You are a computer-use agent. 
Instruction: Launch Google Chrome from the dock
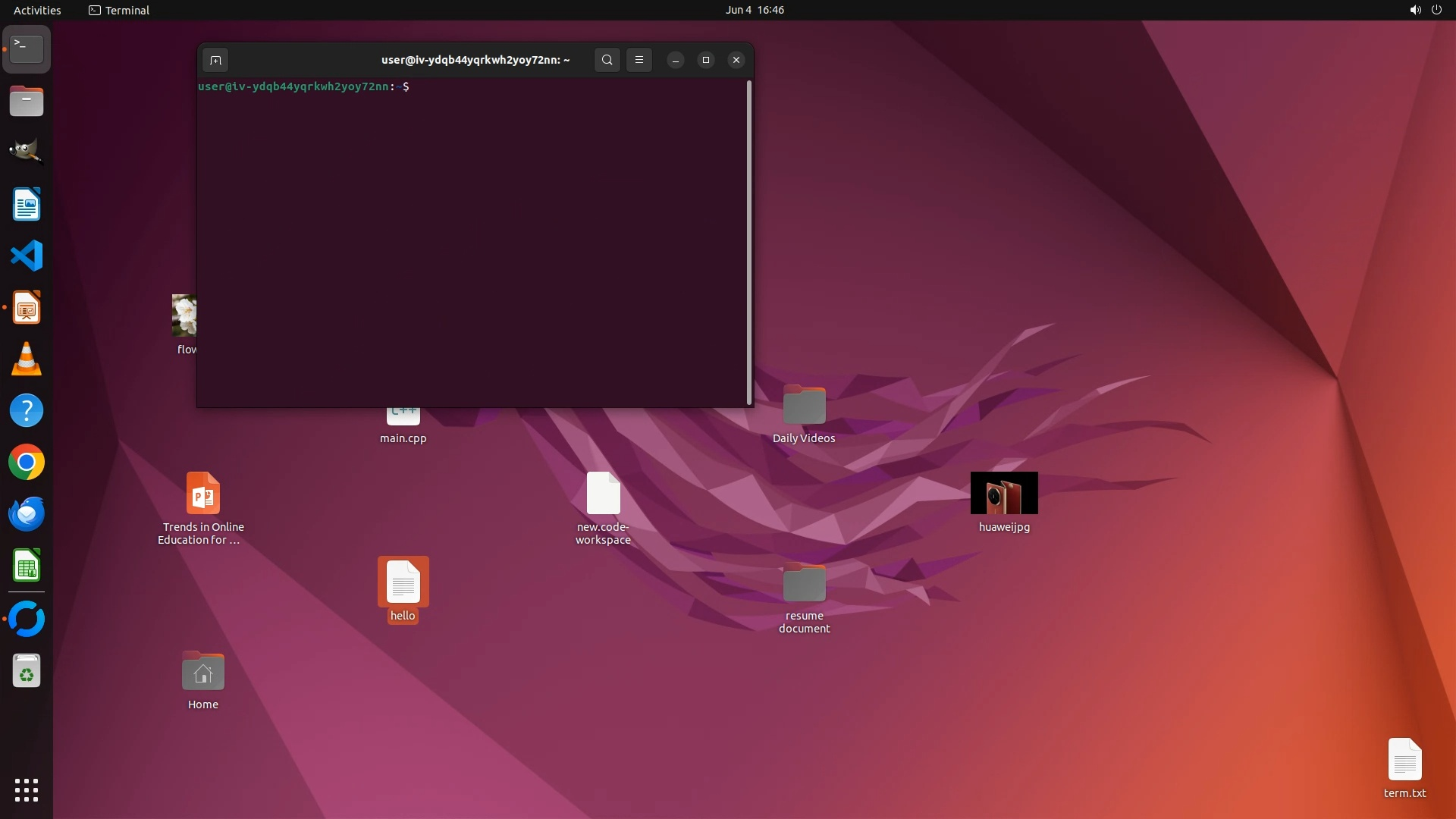click(27, 462)
